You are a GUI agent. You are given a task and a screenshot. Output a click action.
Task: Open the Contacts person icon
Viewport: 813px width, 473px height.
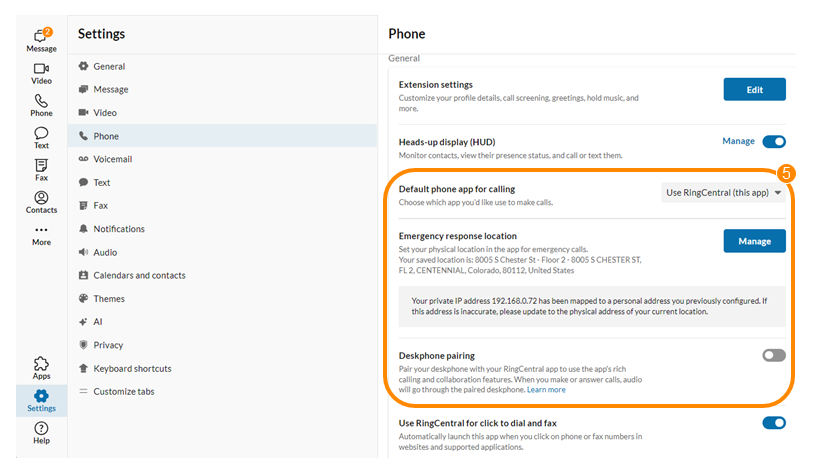(x=41, y=199)
